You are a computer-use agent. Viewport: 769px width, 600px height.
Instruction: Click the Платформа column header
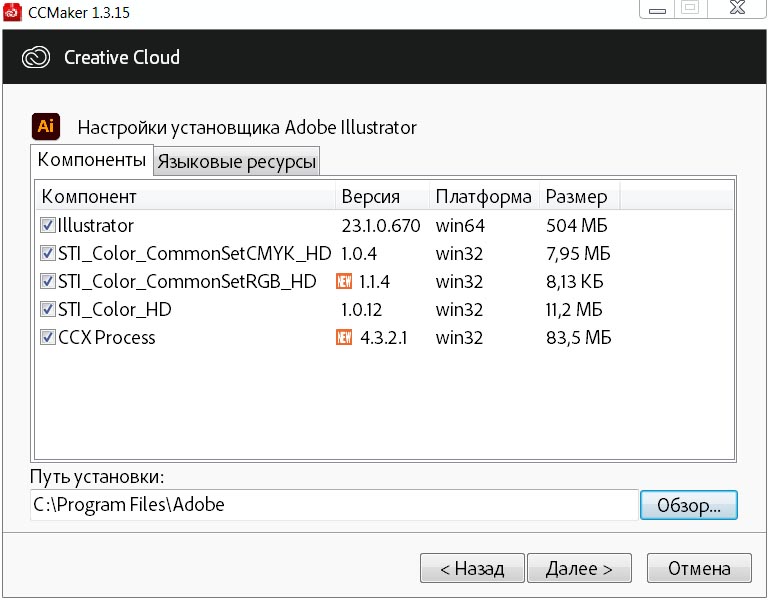[485, 196]
